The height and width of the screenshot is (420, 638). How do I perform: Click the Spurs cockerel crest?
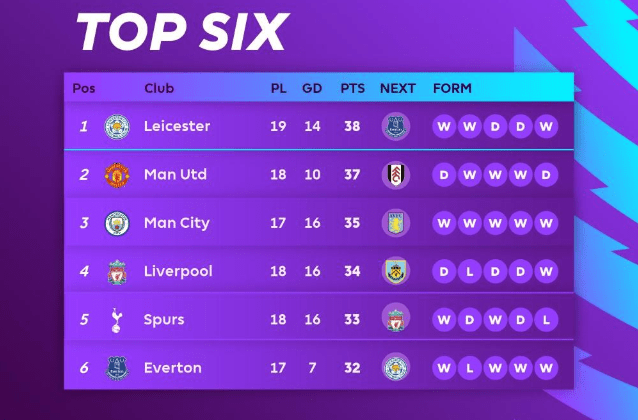(x=116, y=320)
